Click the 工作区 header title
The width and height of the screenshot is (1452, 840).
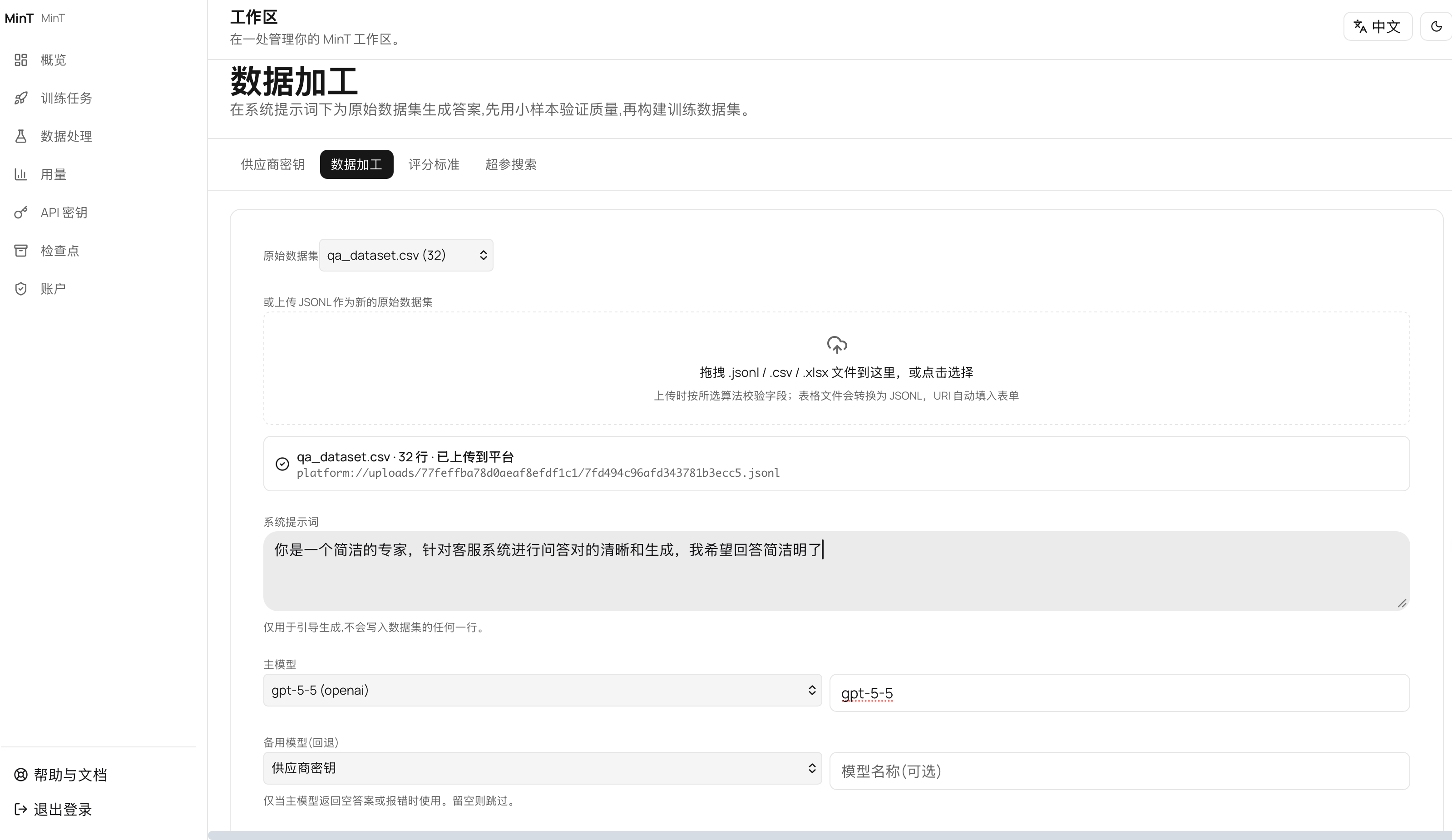point(254,17)
